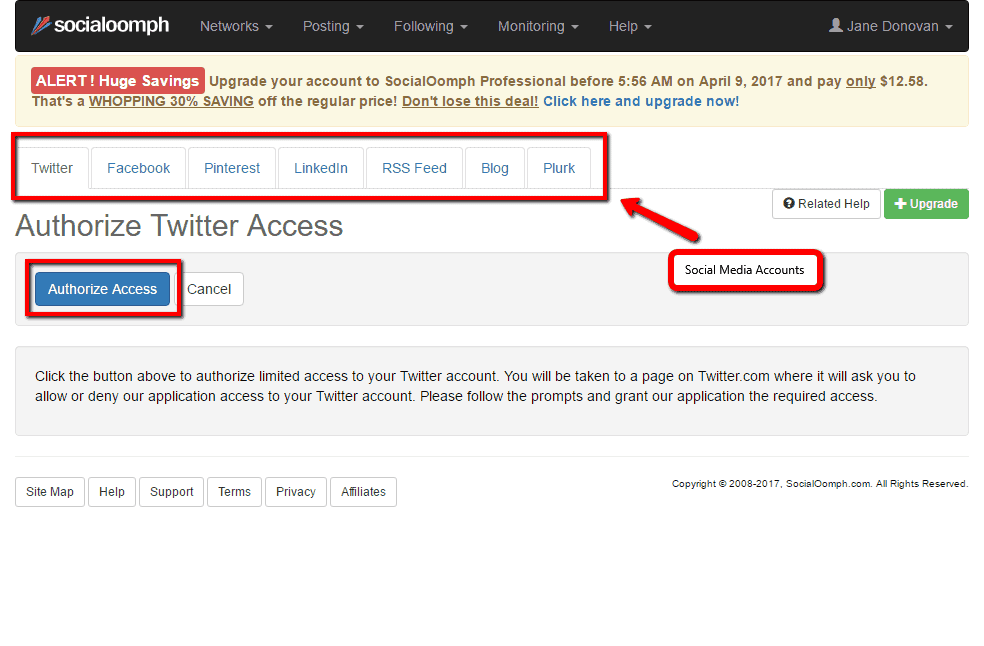Click the SocialOomph logo

100,25
